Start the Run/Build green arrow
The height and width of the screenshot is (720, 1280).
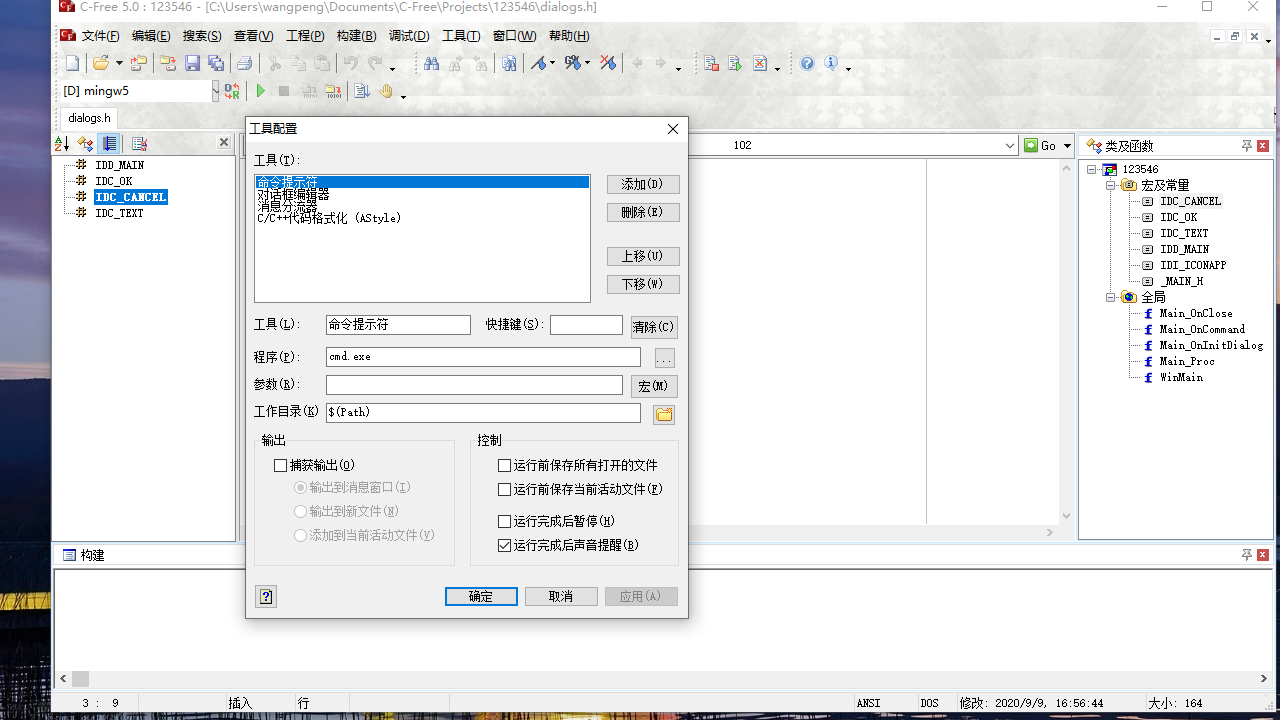pos(260,90)
